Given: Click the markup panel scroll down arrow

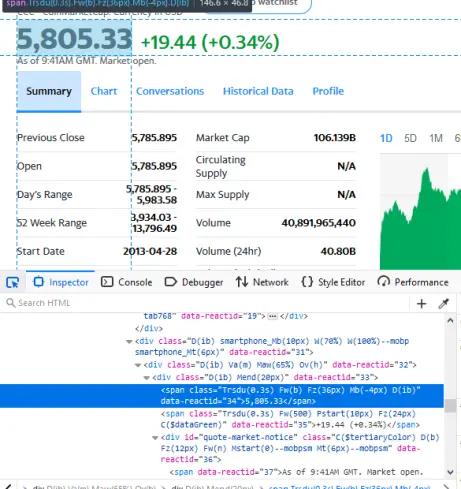Looking at the screenshot, I should 450,472.
